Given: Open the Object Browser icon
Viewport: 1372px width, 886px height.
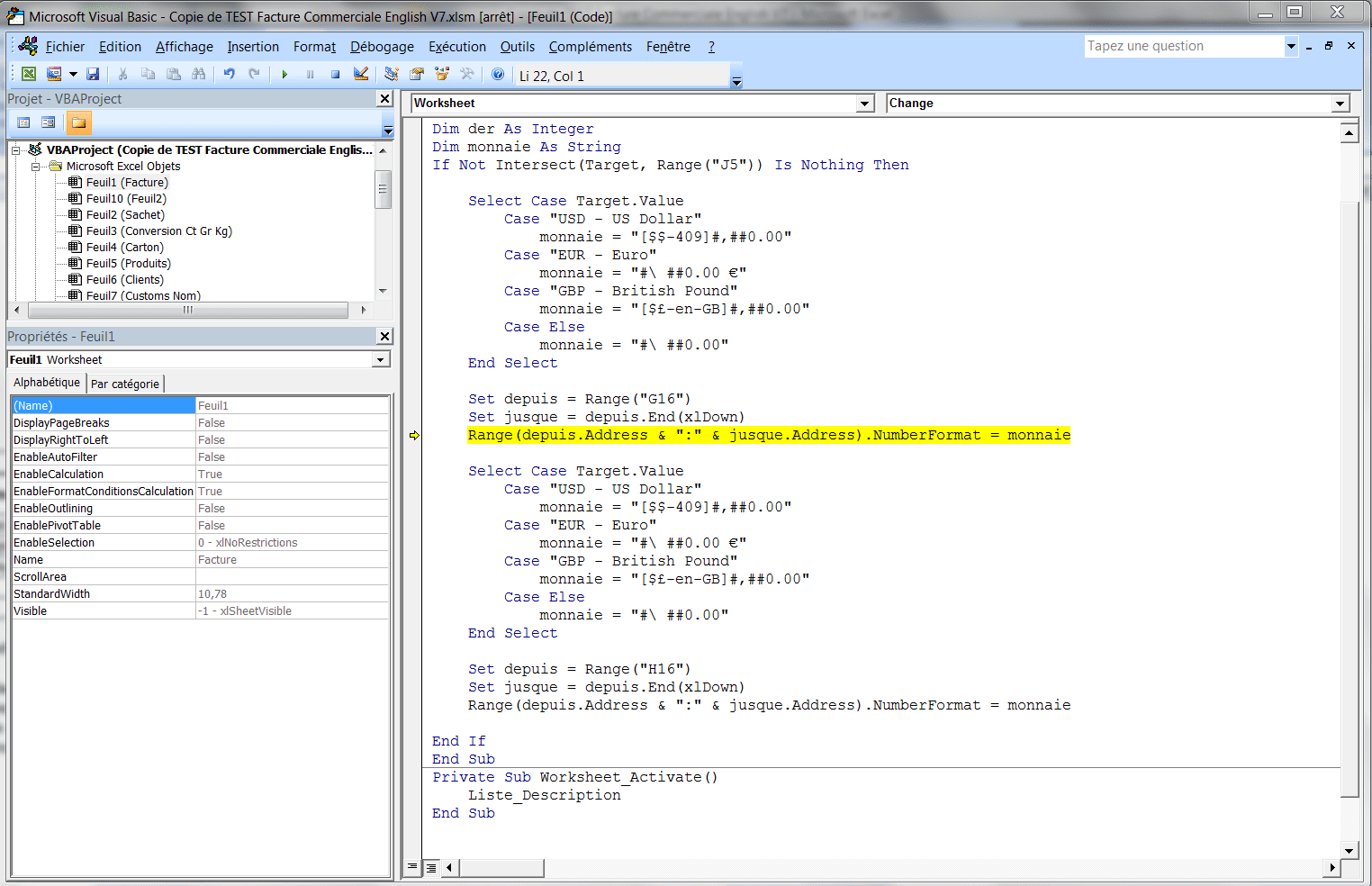Looking at the screenshot, I should 441,75.
